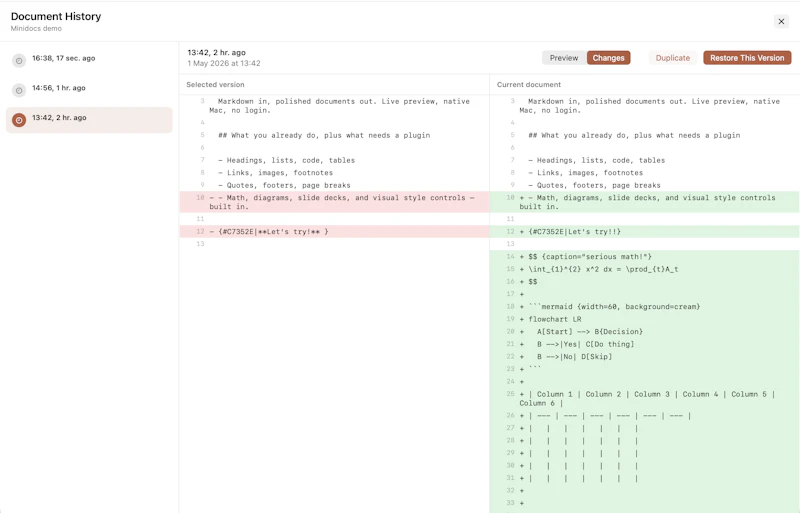Image resolution: width=800 pixels, height=513 pixels.
Task: Click added line 12 'Let's try!!' in current document
Action: tap(644, 232)
